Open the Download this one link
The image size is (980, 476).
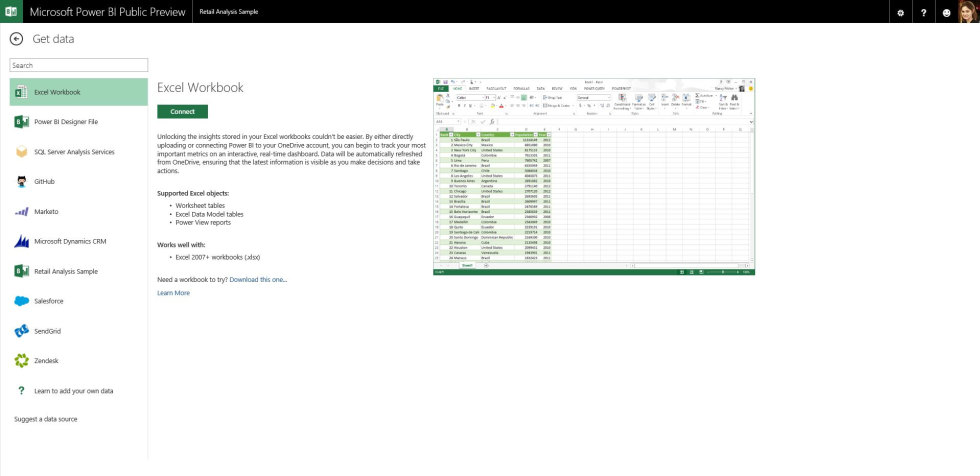[258, 279]
